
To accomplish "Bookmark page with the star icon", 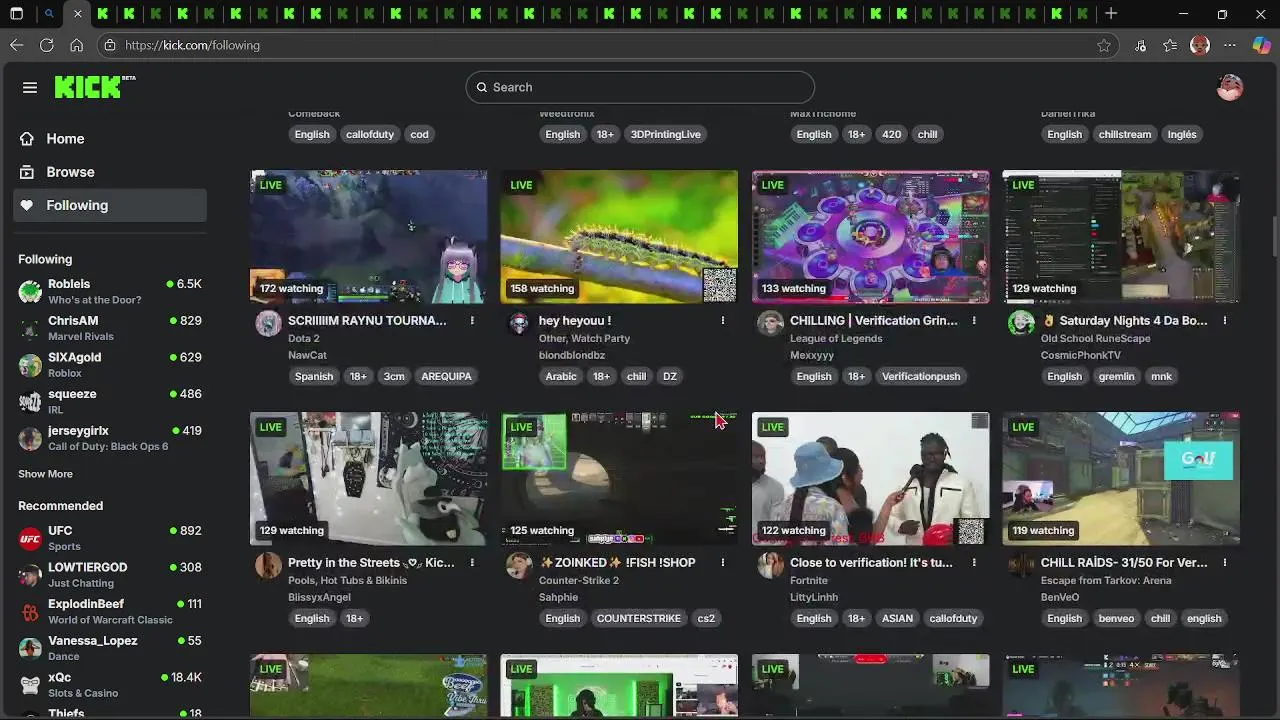I will click(x=1104, y=45).
